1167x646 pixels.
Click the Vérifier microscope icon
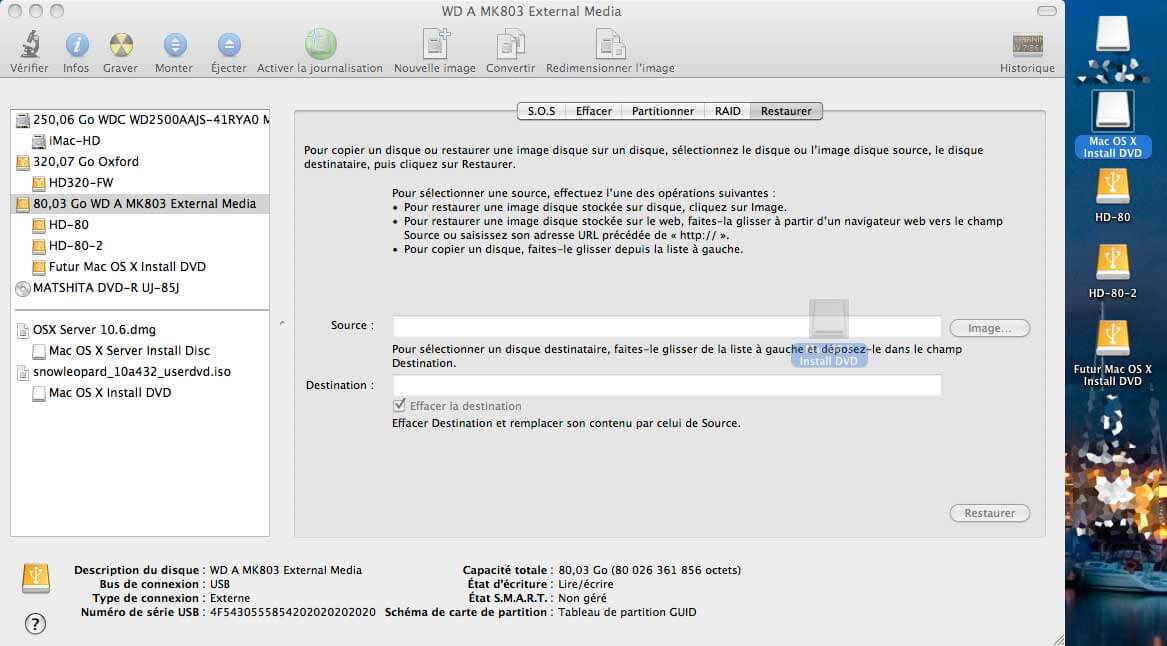(29, 45)
